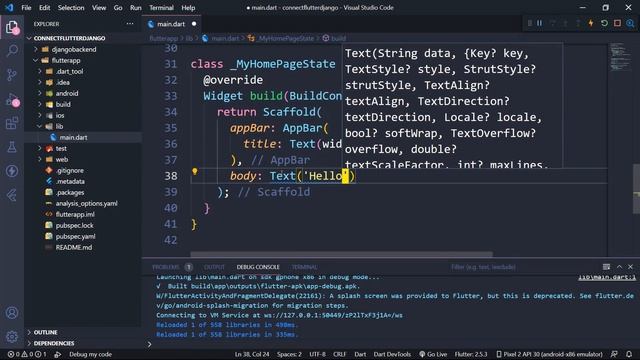
Task: Open Explorer more actions ellipsis
Action: coord(130,24)
